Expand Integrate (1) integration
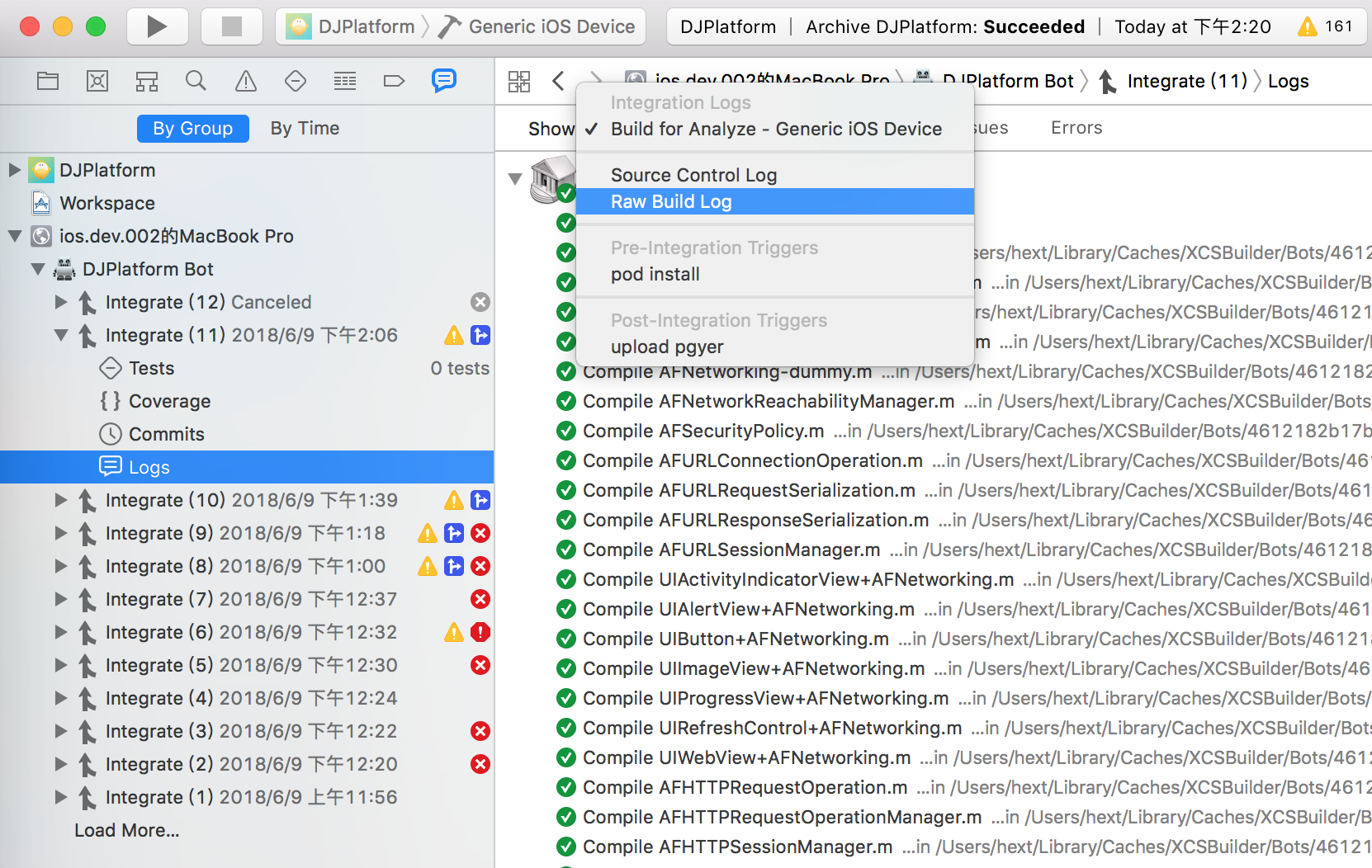The height and width of the screenshot is (868, 1372). click(61, 797)
